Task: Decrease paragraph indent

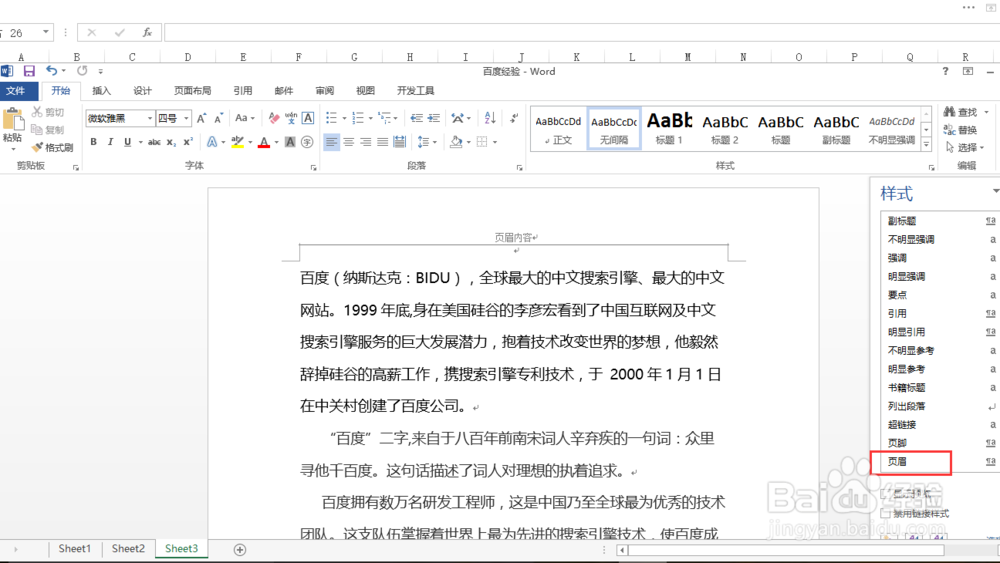Action: (416, 118)
